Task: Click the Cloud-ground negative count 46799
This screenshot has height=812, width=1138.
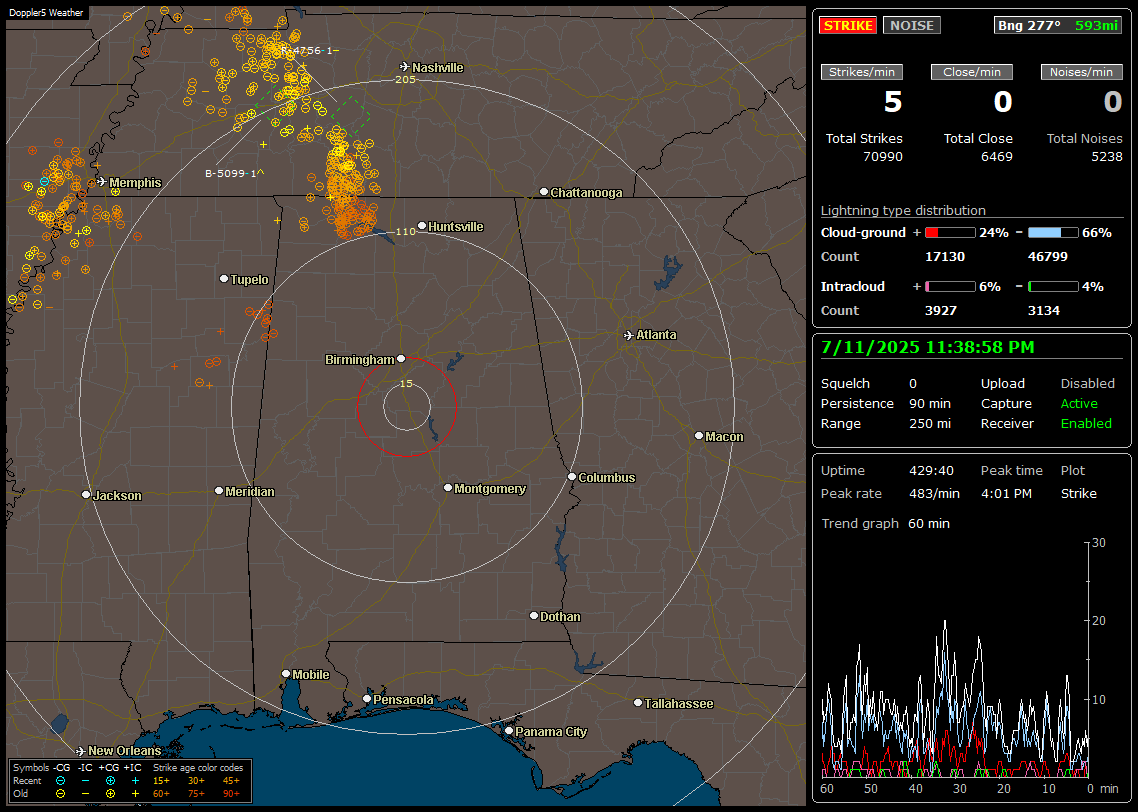Action: (1048, 256)
